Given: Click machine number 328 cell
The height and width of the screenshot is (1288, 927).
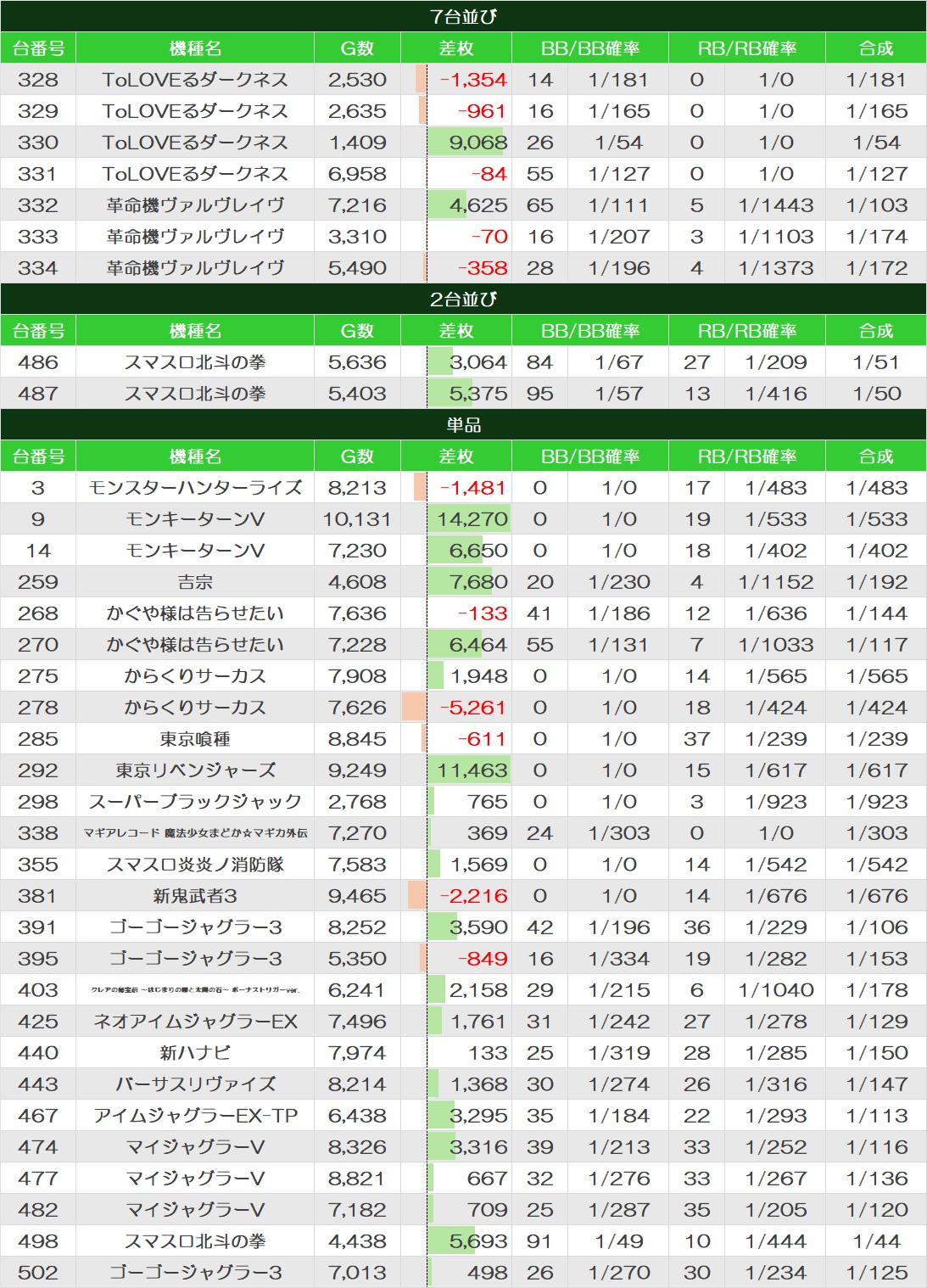Looking at the screenshot, I should point(38,80).
